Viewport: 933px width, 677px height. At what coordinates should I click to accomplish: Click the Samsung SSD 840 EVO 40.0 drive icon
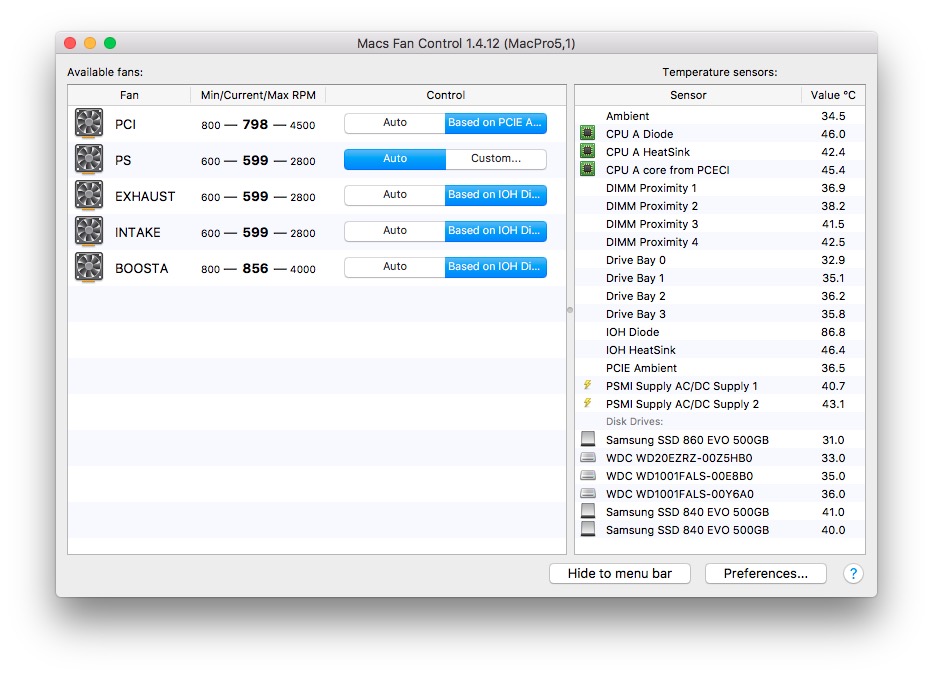click(588, 529)
